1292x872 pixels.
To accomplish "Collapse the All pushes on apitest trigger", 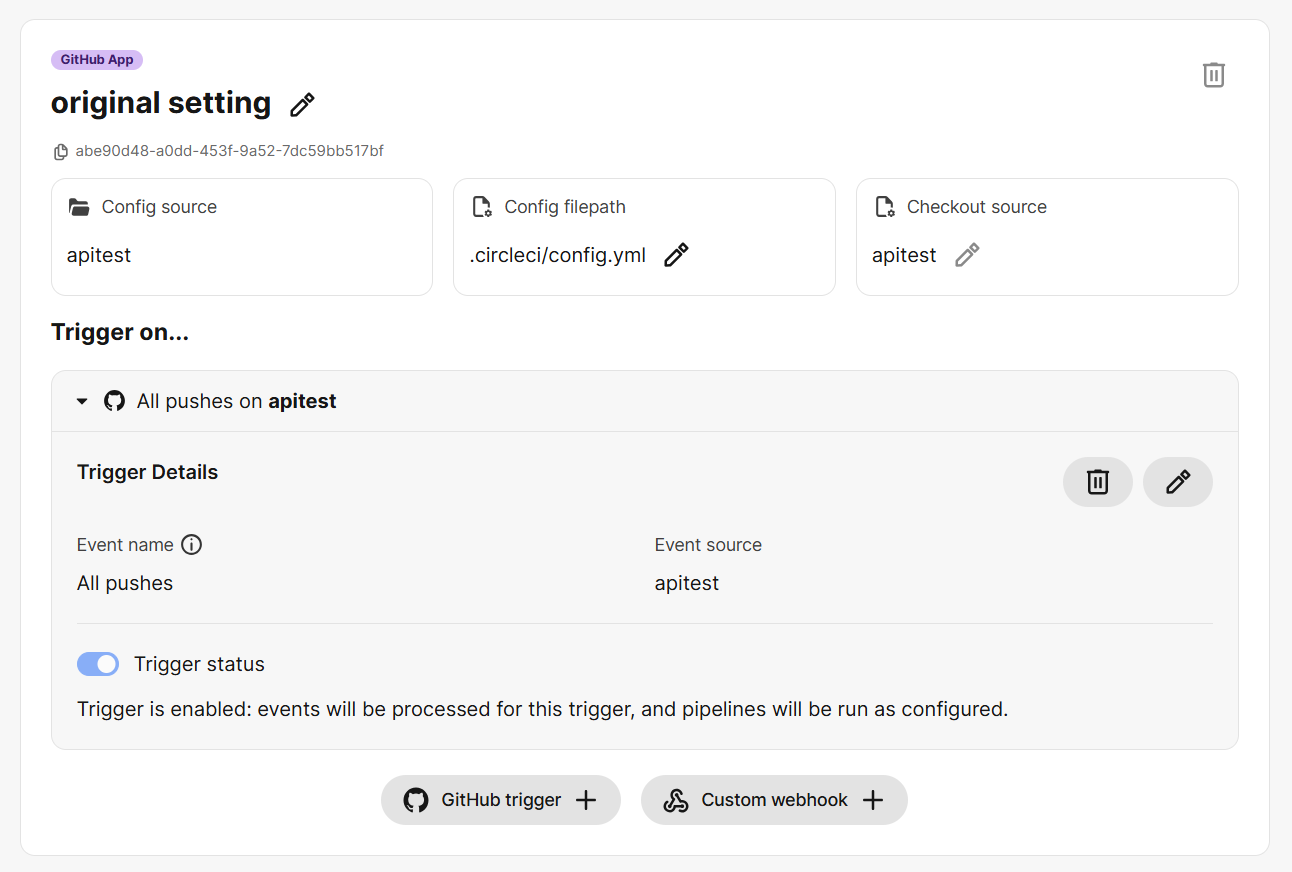I will pos(83,401).
